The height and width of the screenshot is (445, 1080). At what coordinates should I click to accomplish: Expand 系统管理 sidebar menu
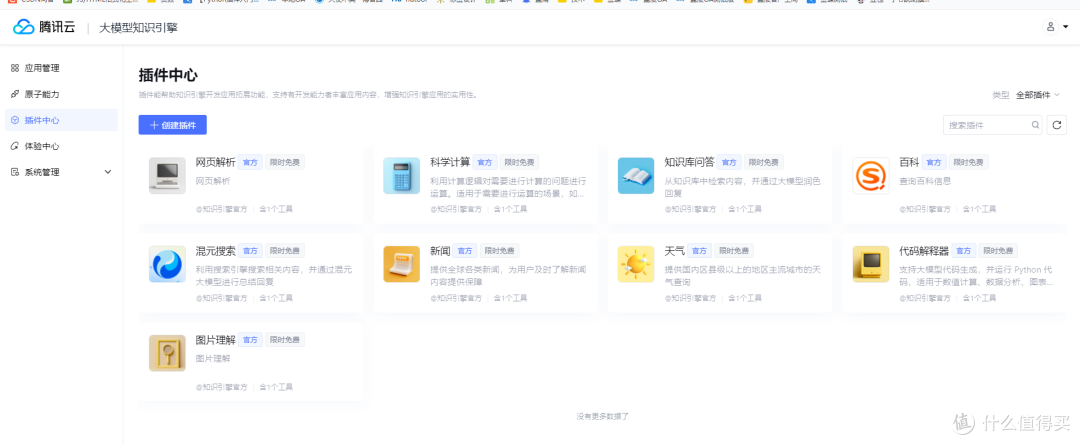click(x=61, y=172)
